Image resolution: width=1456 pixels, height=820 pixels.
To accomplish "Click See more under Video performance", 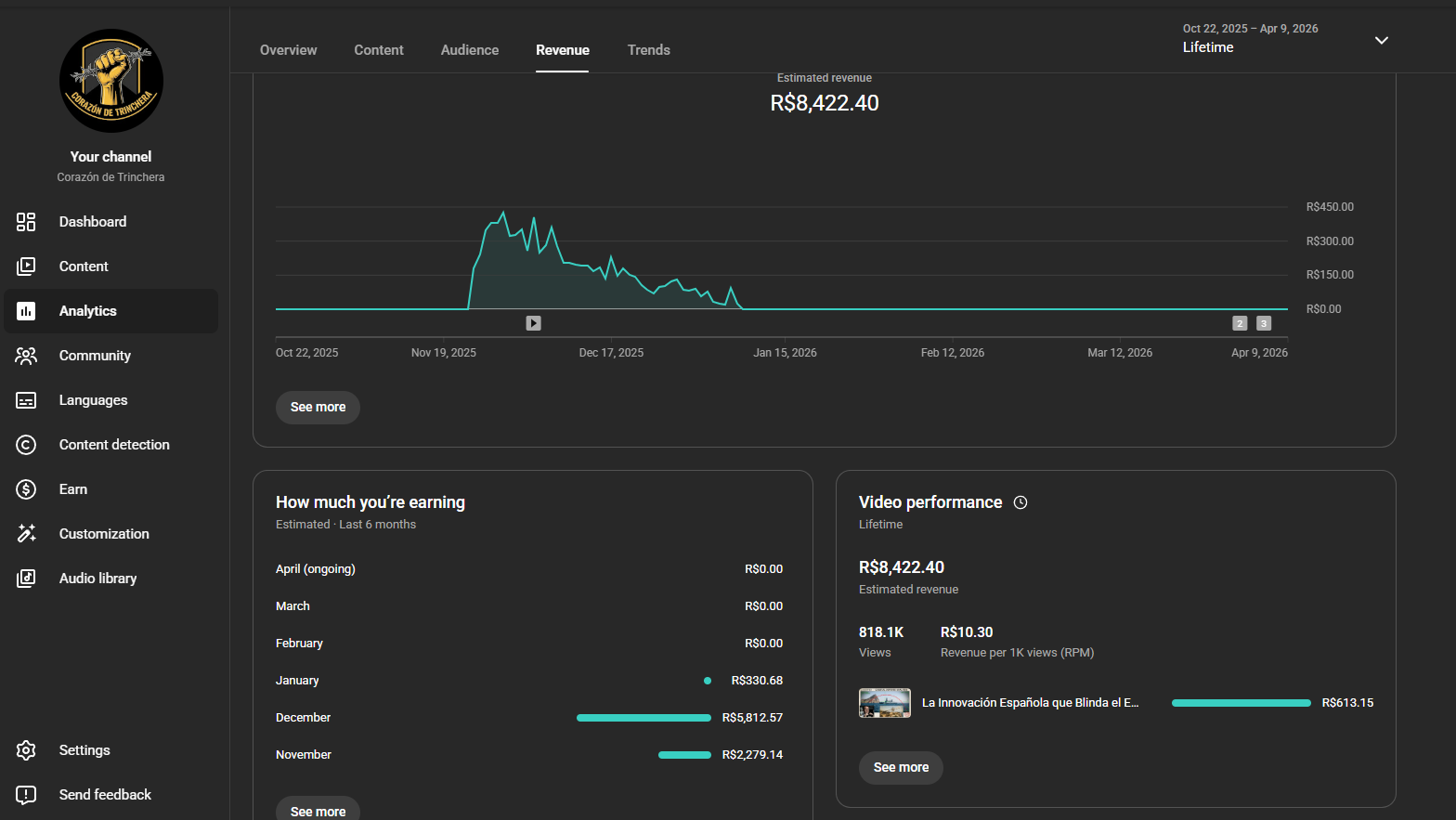I will tap(901, 768).
